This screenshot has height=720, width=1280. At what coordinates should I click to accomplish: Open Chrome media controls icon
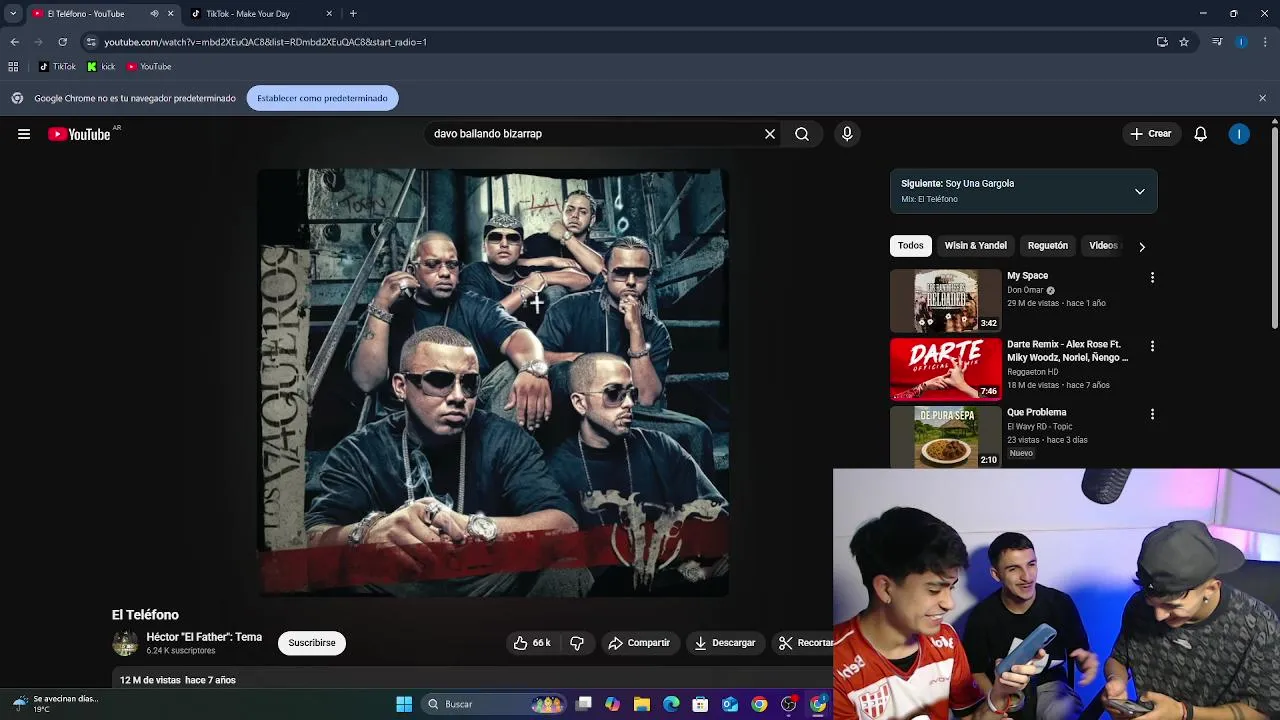click(1217, 42)
